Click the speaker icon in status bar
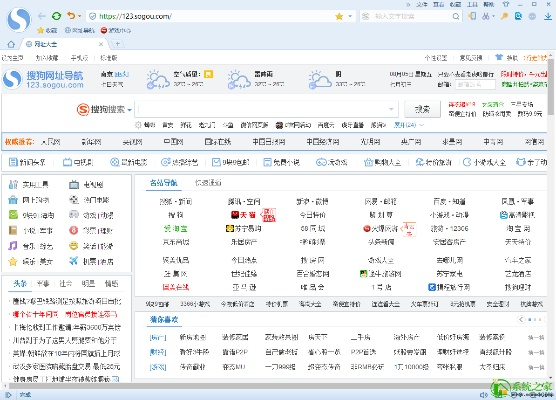556x400 pixels. [483, 394]
